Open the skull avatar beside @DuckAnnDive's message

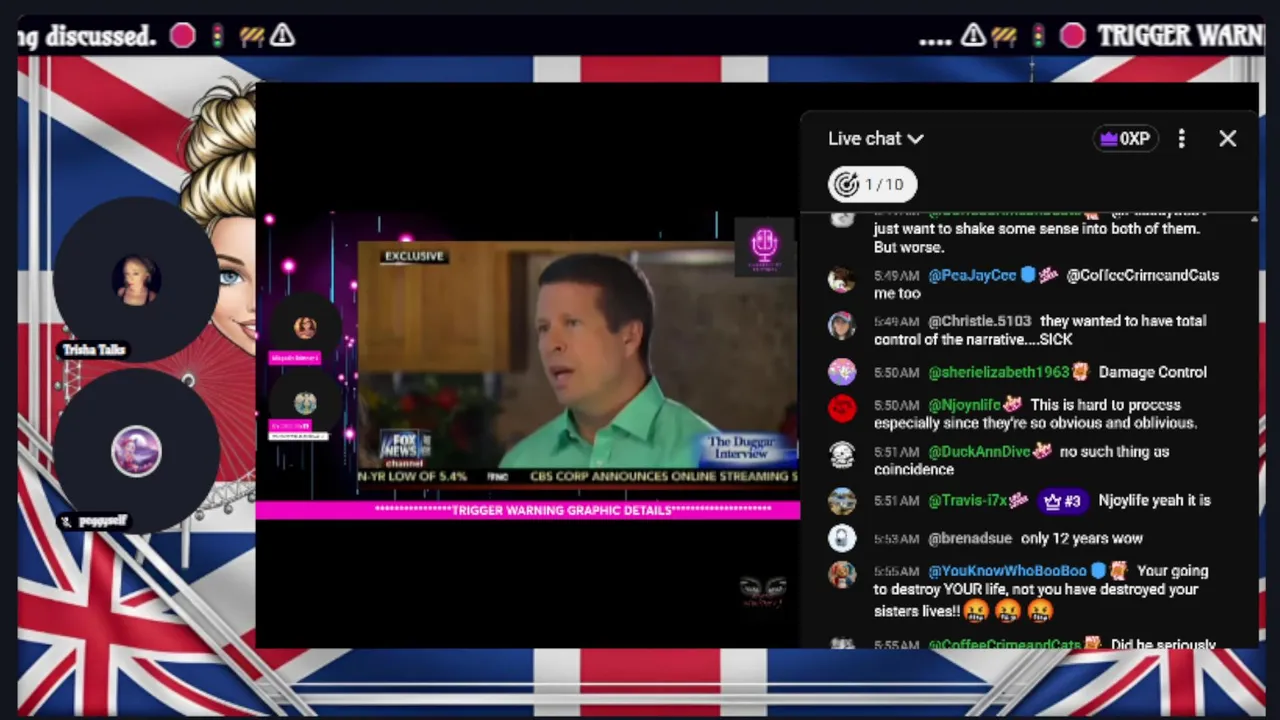click(842, 455)
